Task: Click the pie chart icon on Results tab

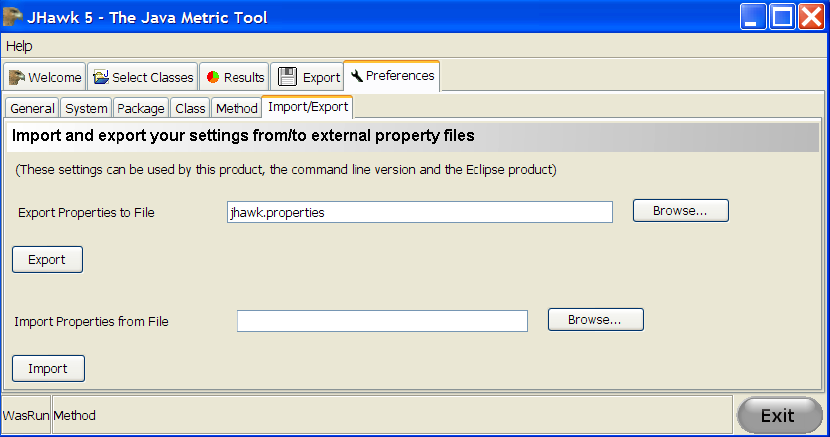Action: (x=213, y=77)
